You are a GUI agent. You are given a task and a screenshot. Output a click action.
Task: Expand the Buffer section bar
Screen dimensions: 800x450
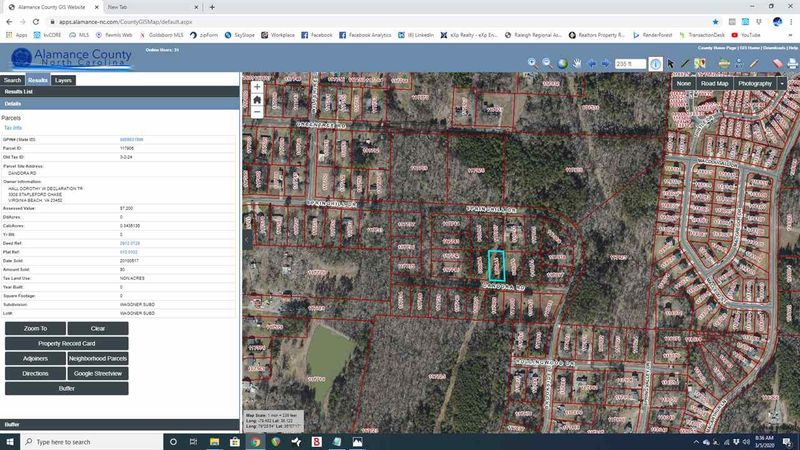coord(119,424)
